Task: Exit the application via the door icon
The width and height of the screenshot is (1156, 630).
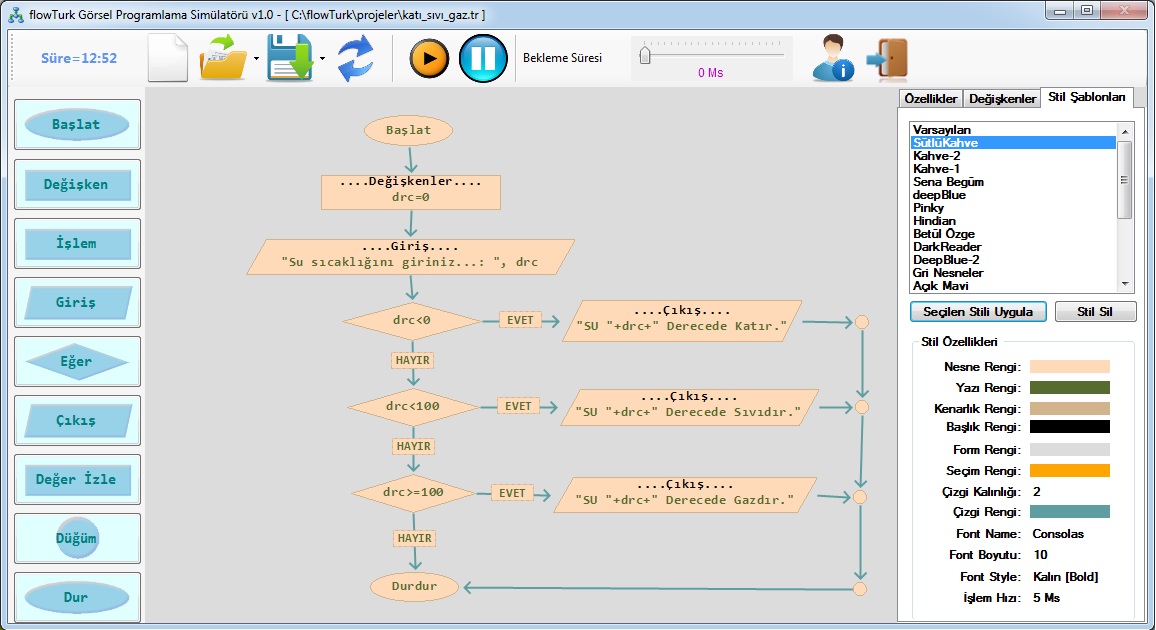Action: 884,58
